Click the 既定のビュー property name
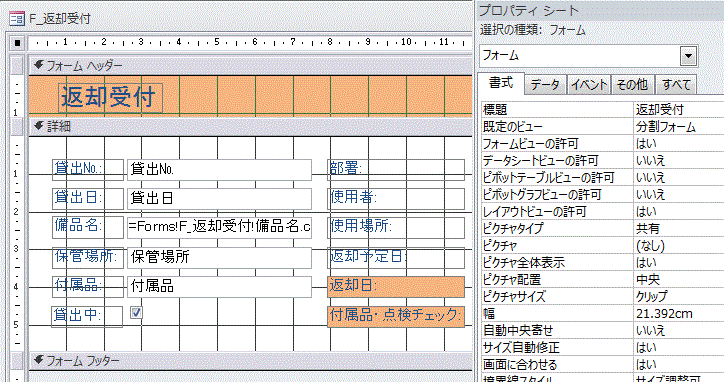 coord(557,127)
